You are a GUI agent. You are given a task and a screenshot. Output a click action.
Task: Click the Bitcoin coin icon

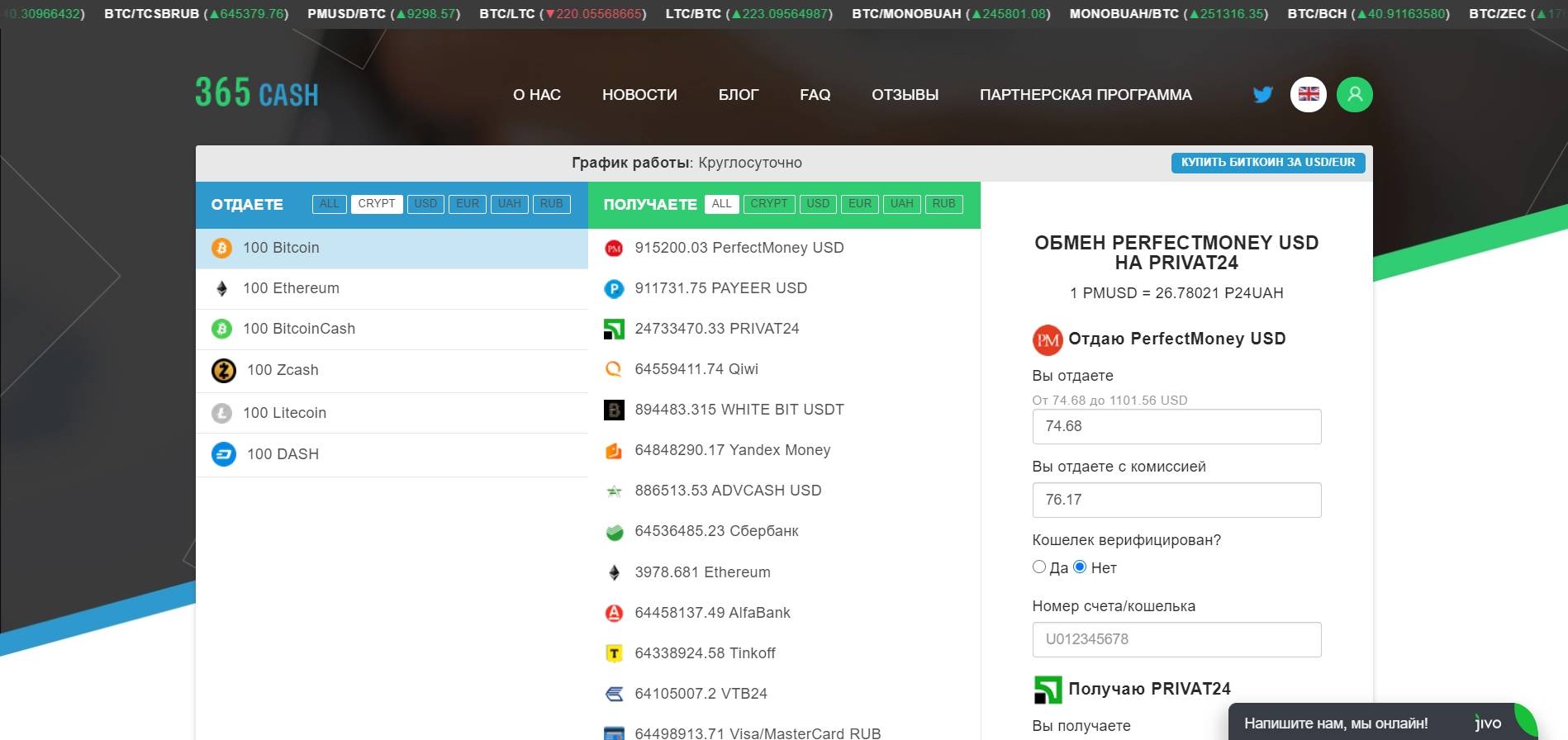coord(221,248)
